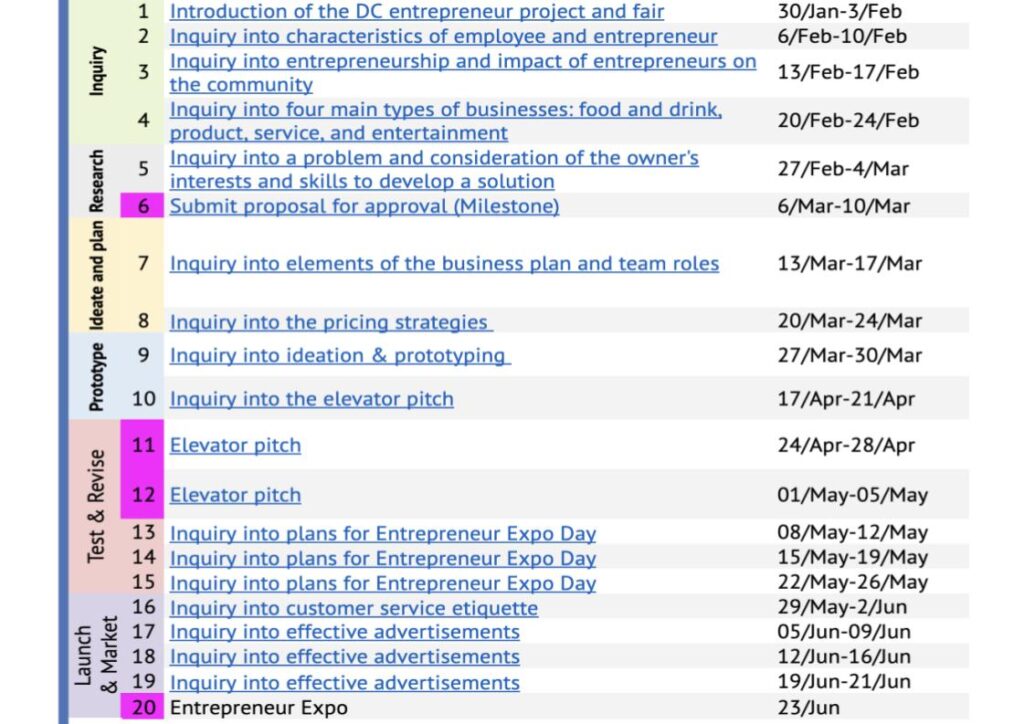Open week 19 effective advertisements link

(344, 683)
